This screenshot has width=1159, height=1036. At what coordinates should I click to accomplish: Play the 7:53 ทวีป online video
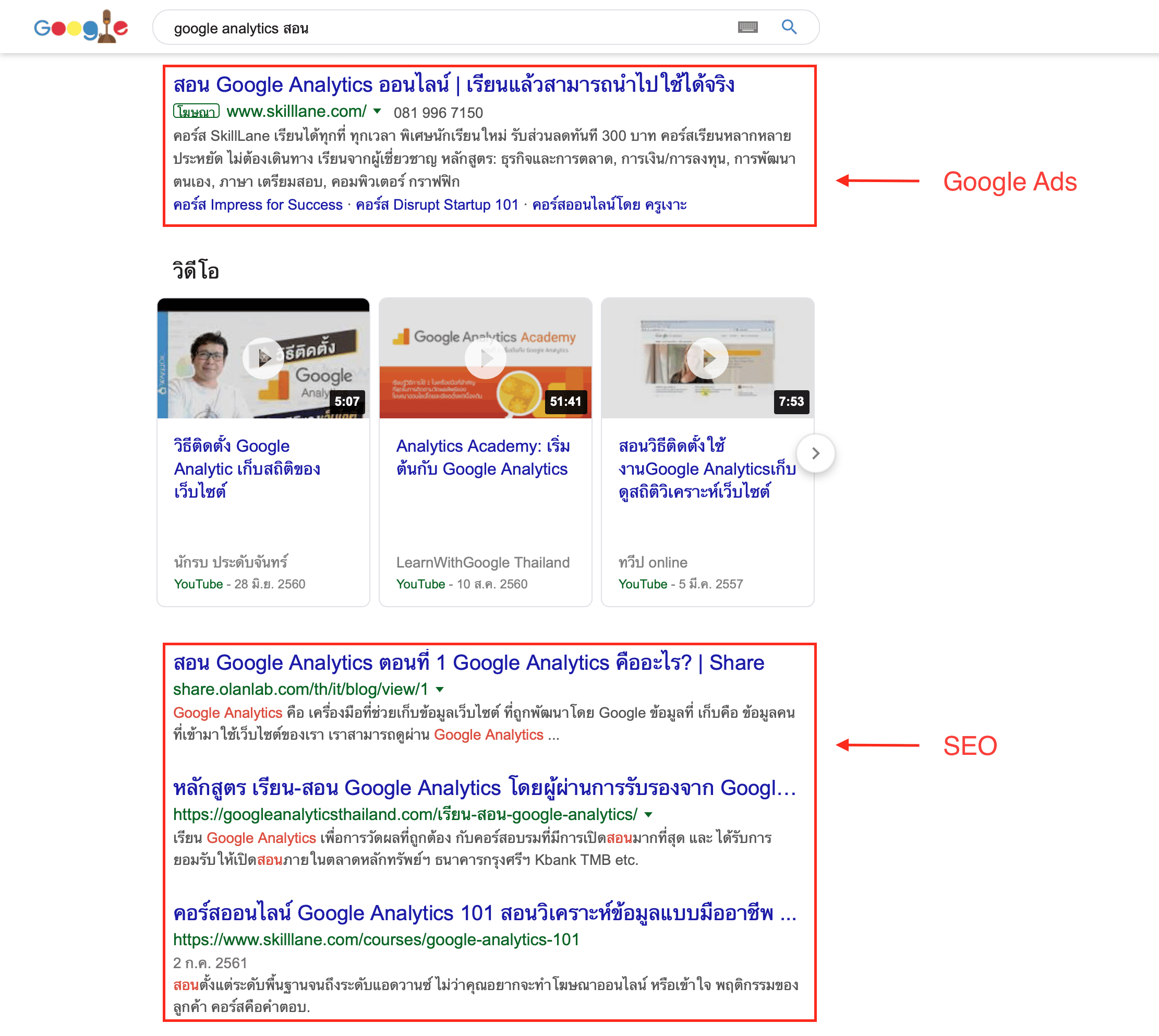pos(708,357)
